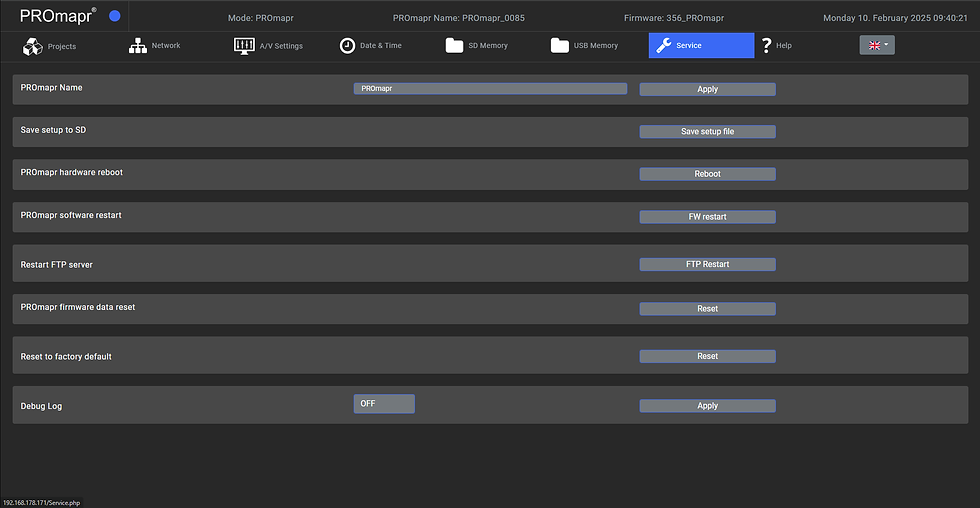Click the Reboot button

(x=708, y=174)
